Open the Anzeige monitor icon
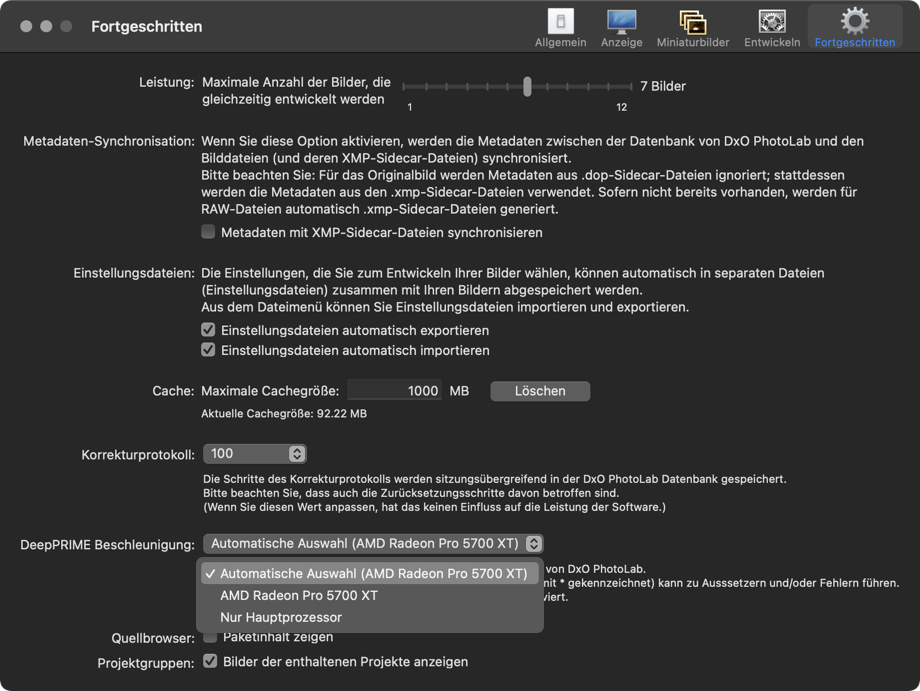This screenshot has height=691, width=920. [x=621, y=22]
